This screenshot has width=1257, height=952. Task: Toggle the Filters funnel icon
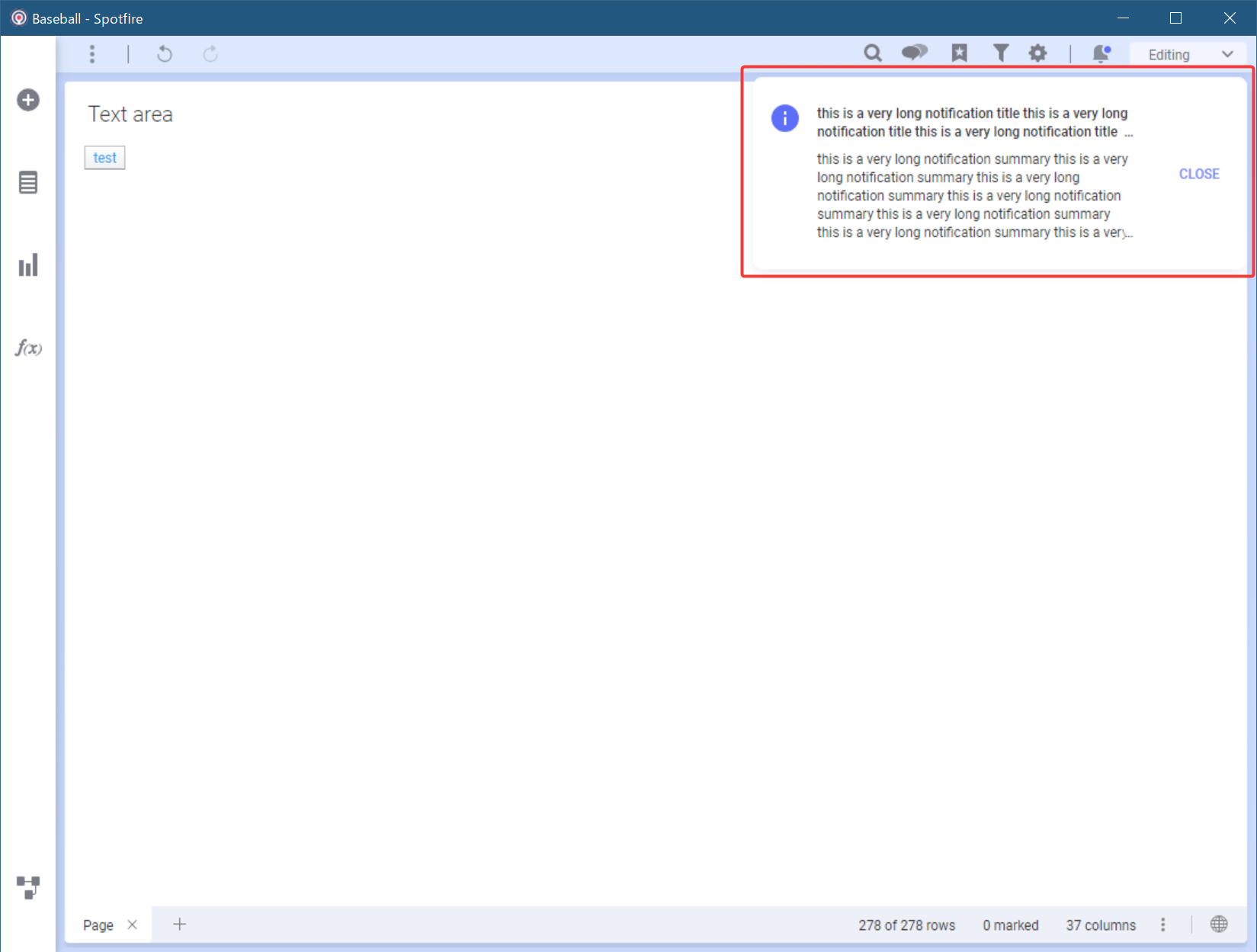1001,53
